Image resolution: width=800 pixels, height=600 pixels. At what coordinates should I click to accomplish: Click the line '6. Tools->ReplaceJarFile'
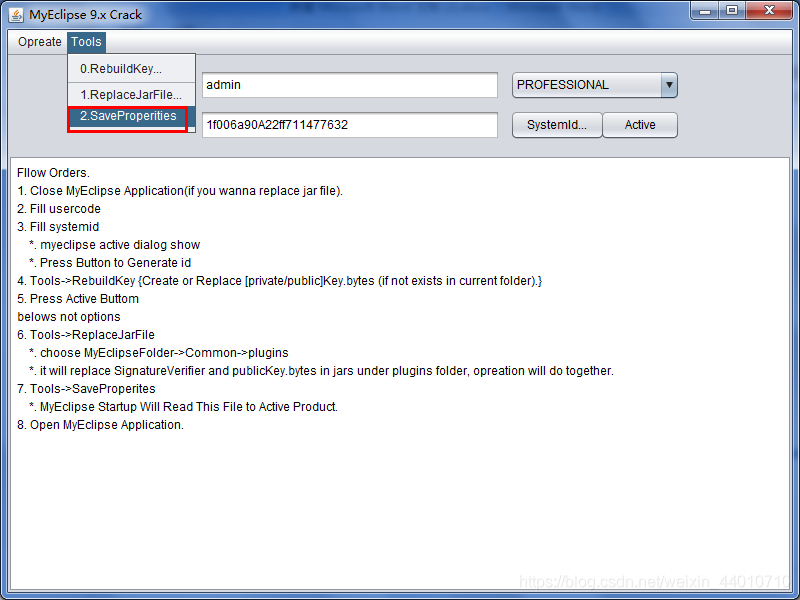[86, 335]
